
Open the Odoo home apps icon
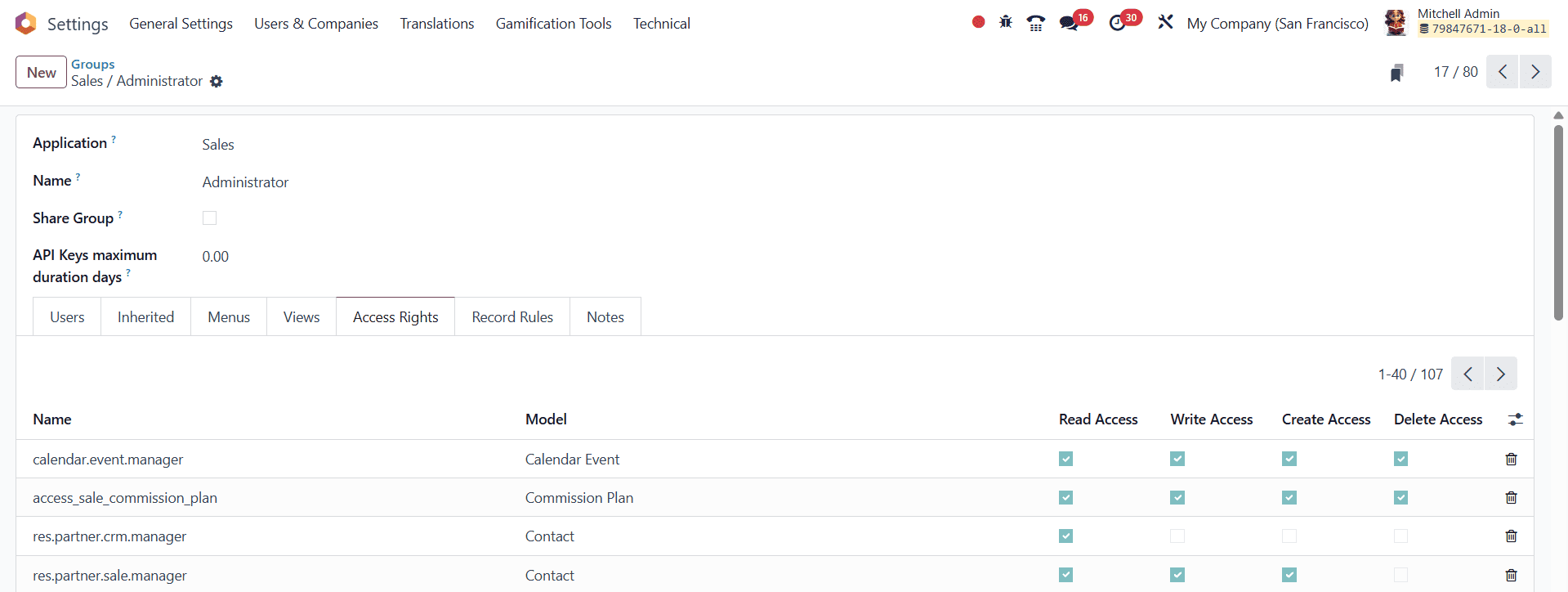point(25,23)
